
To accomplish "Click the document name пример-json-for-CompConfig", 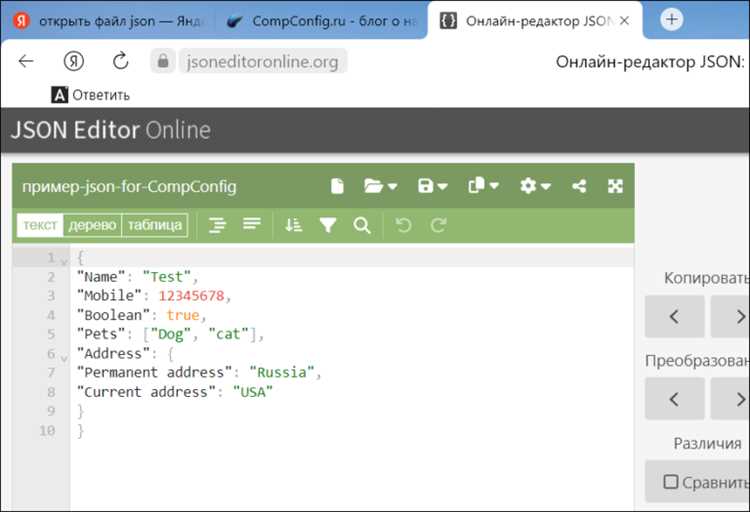I will click(x=129, y=186).
